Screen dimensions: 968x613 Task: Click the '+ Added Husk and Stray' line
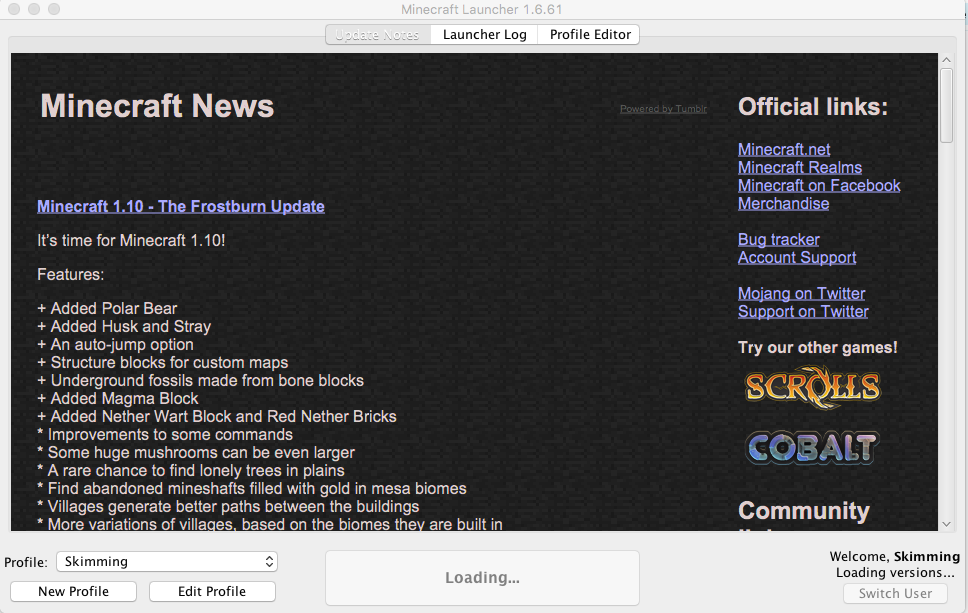[124, 326]
